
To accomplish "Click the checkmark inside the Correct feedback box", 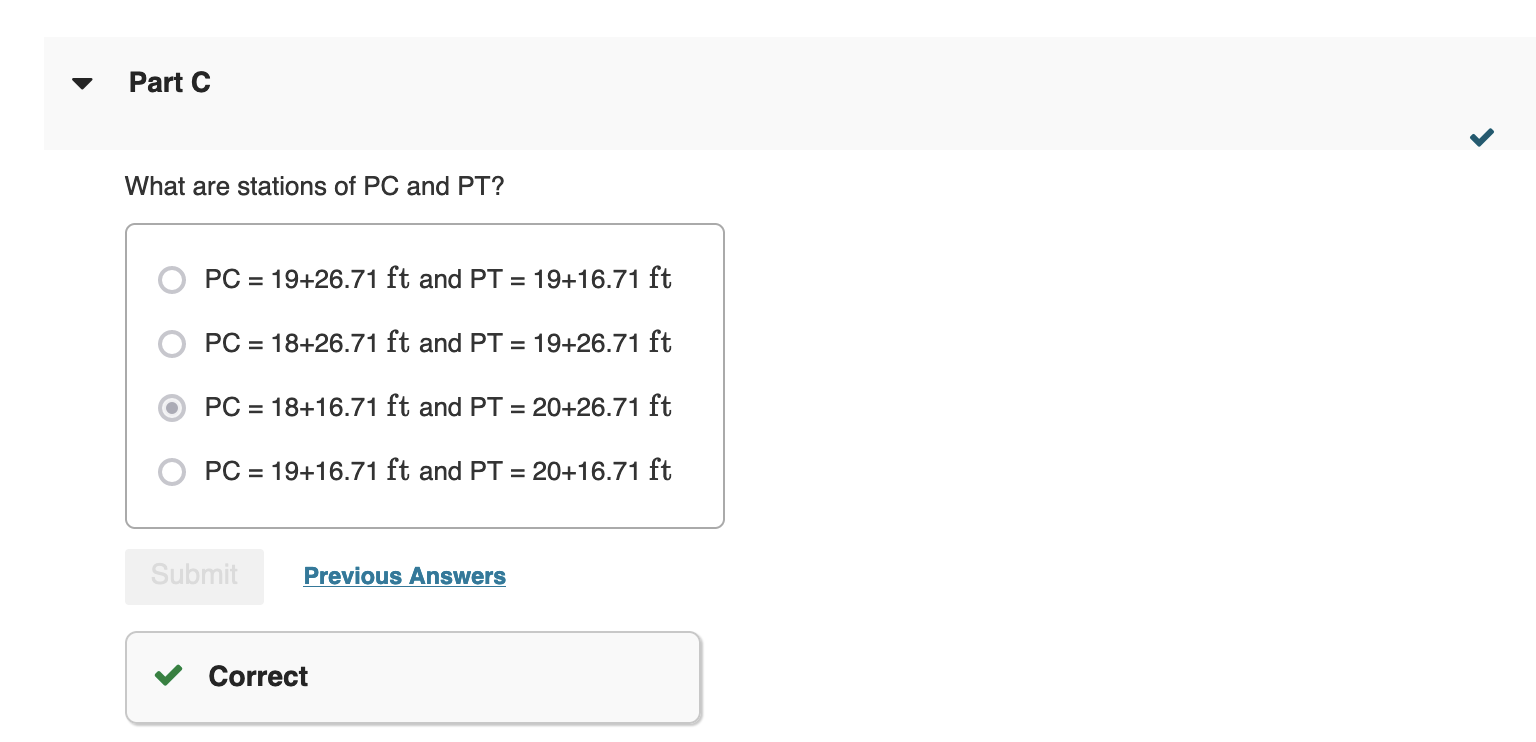I will point(168,676).
